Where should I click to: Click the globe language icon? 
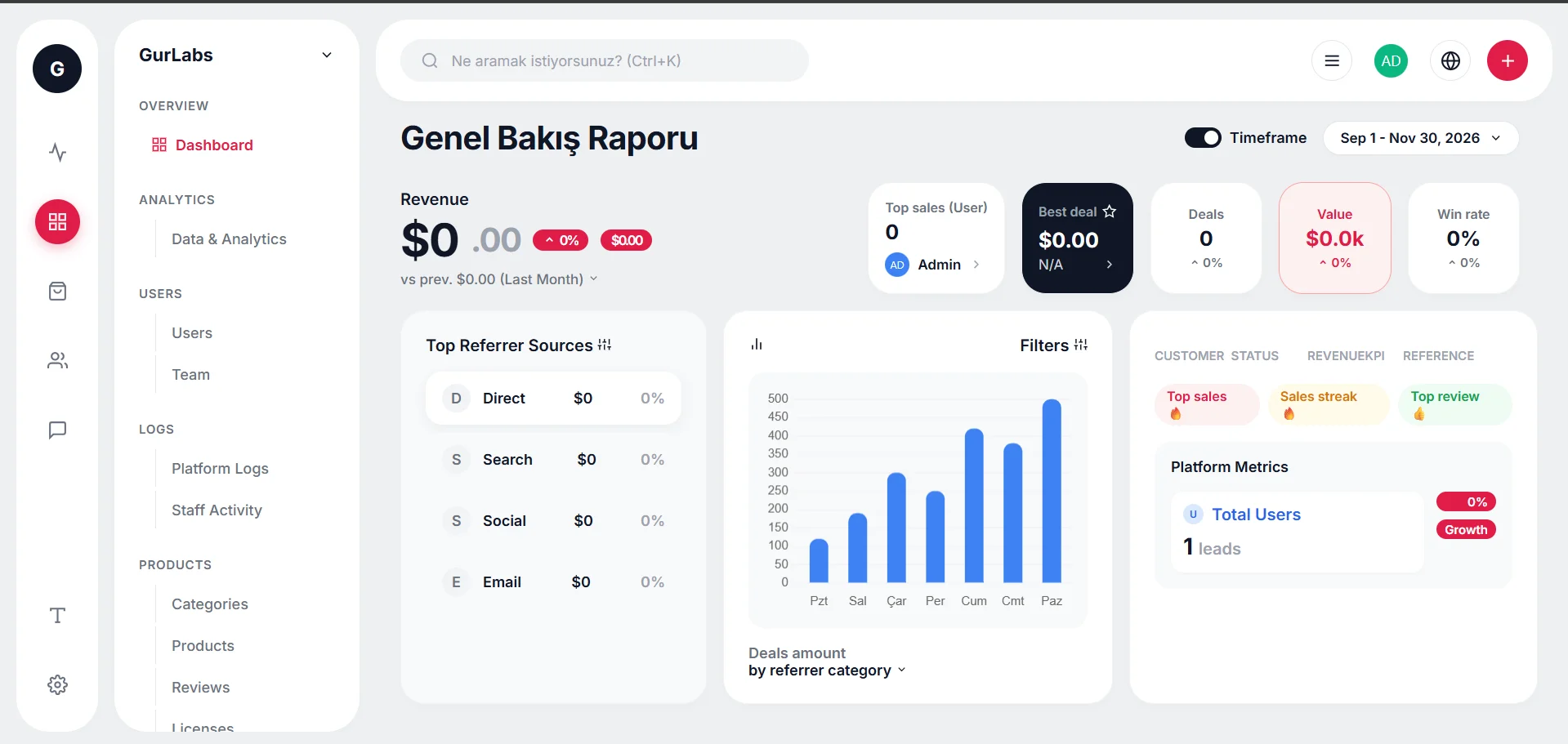click(x=1450, y=60)
